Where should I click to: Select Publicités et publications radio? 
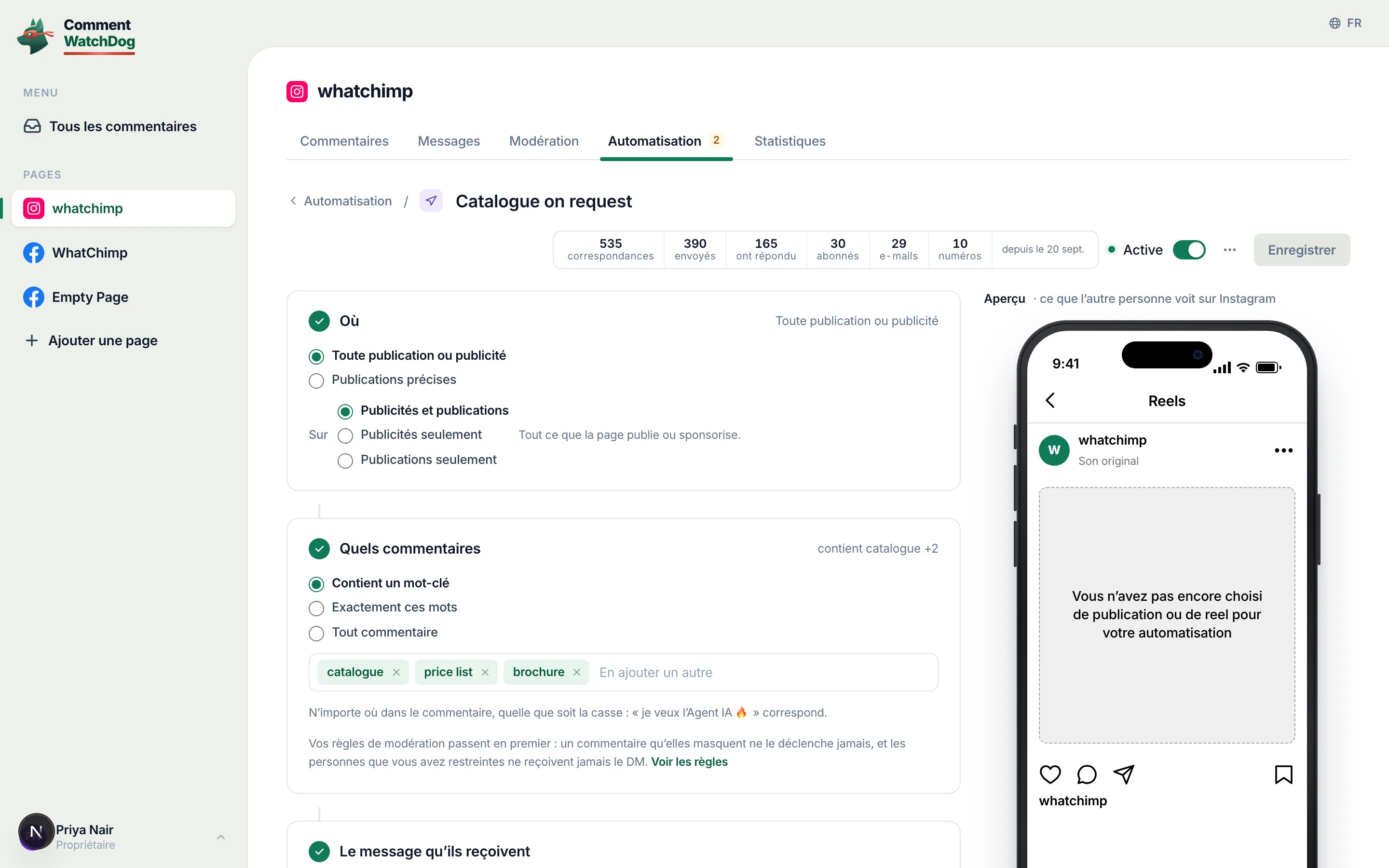pos(345,412)
